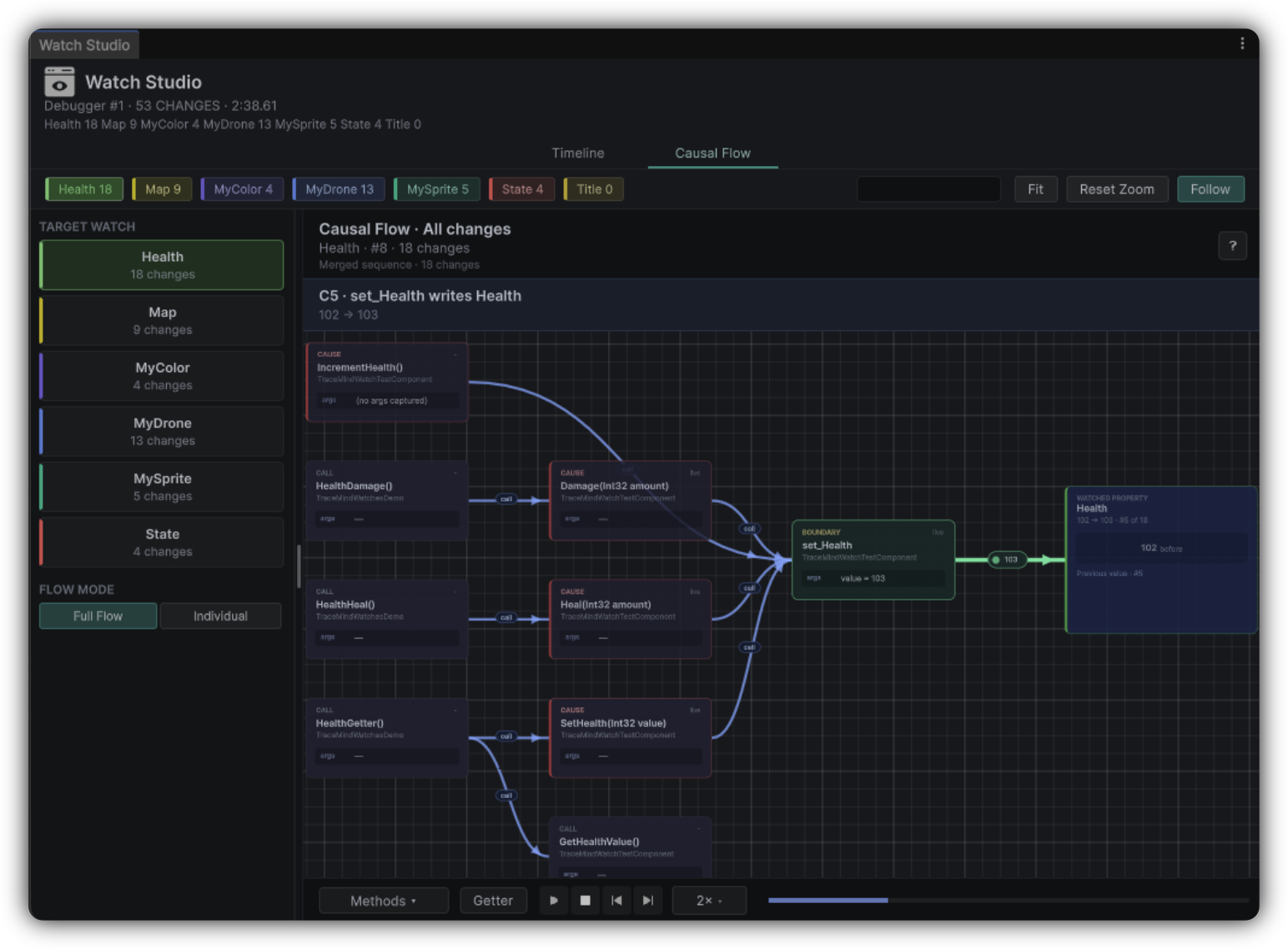Stop playback with the stop button
Screen dimensions: 1288x949
pos(585,901)
